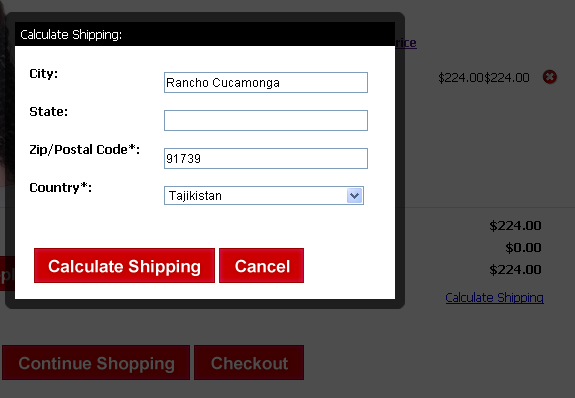Click the $224.00$224.00 item price text

[x=484, y=77]
